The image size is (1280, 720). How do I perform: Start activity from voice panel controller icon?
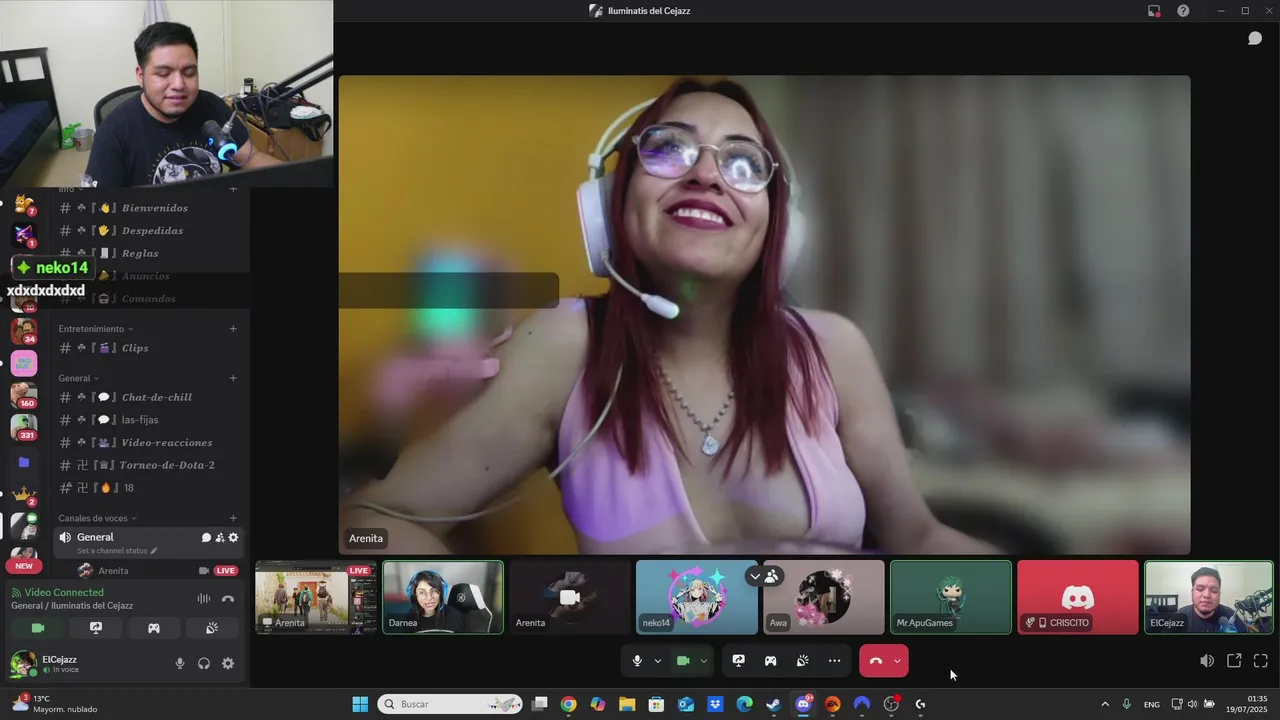(154, 628)
